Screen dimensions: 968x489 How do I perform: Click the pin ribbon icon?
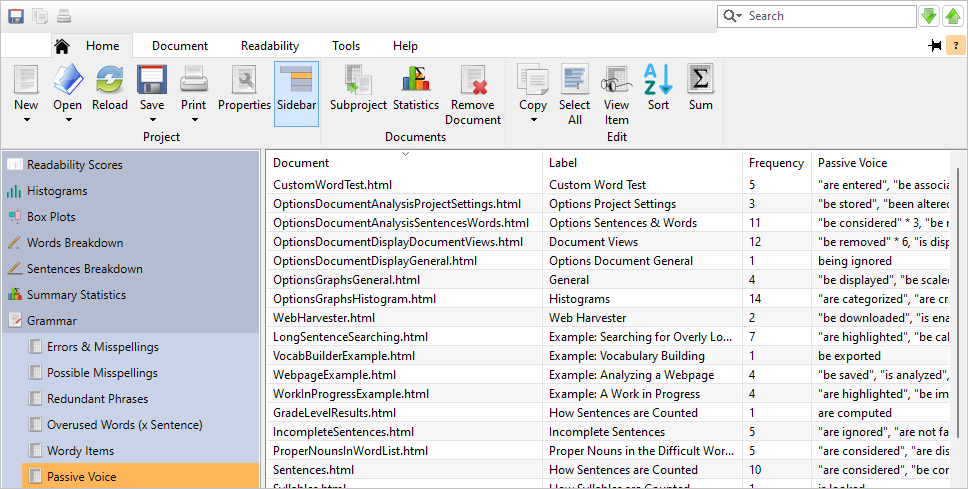(x=935, y=45)
